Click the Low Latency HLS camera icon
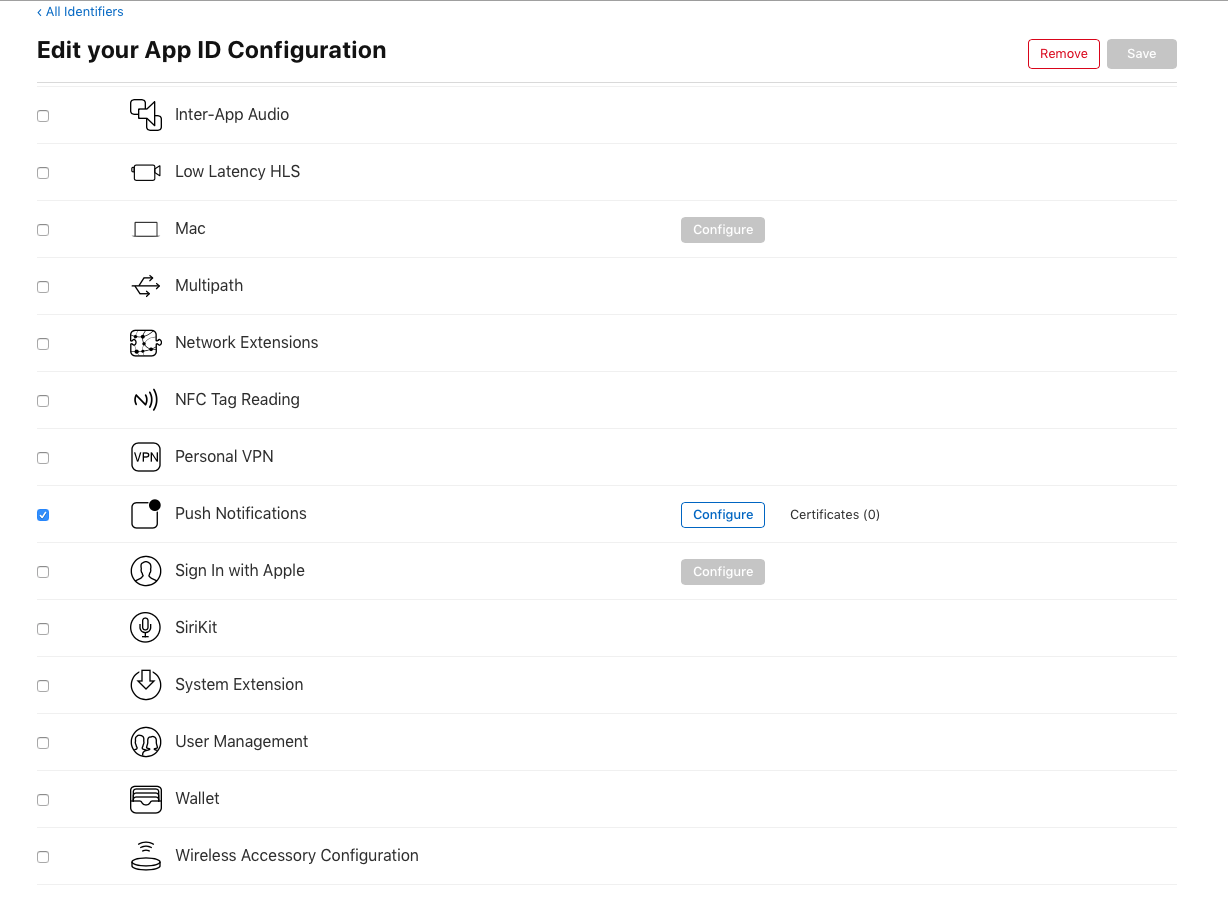Image resolution: width=1228 pixels, height=911 pixels. click(146, 172)
